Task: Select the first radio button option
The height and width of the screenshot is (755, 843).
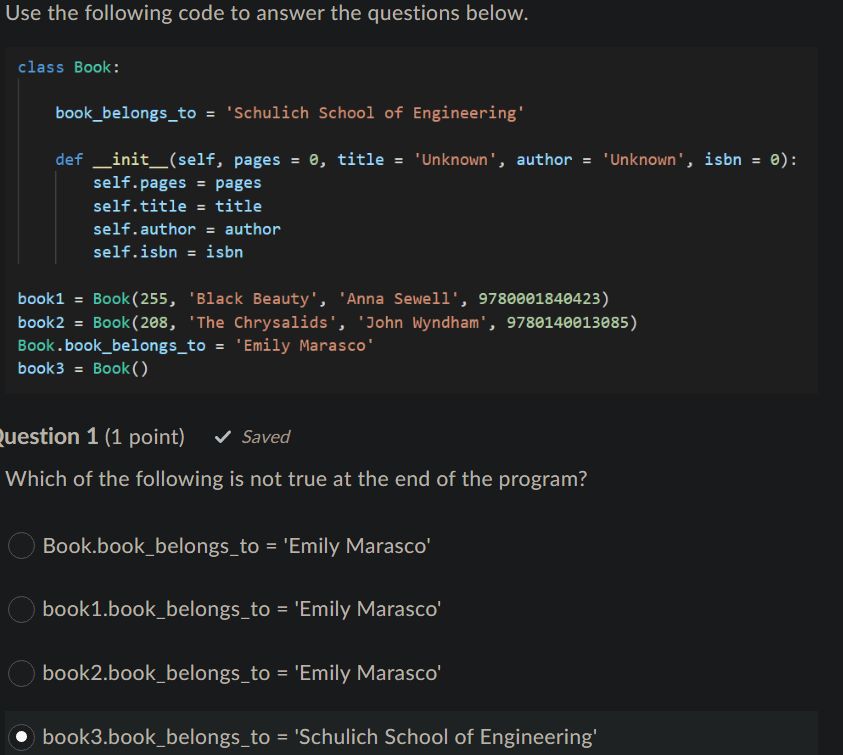Action: pyautogui.click(x=21, y=546)
